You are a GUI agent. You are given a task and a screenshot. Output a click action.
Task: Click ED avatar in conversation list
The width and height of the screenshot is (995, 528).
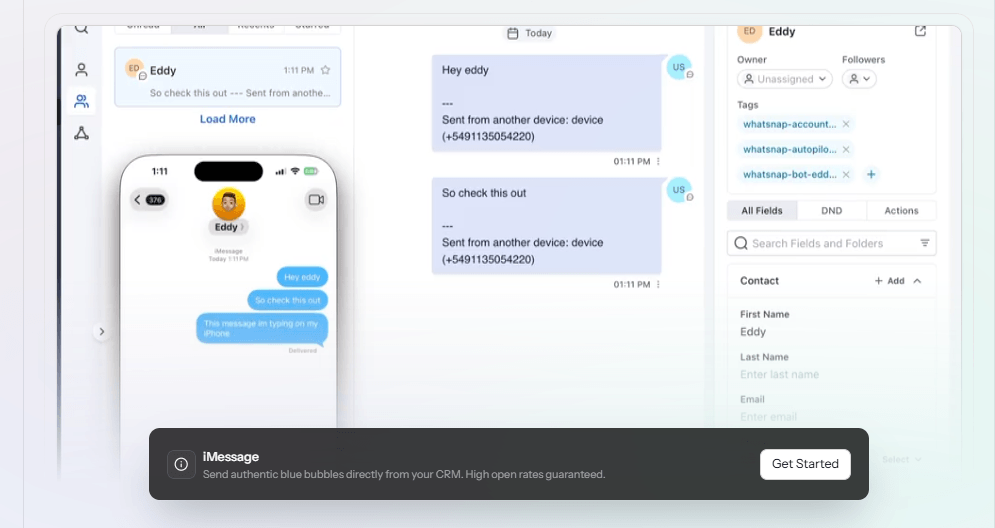click(135, 69)
